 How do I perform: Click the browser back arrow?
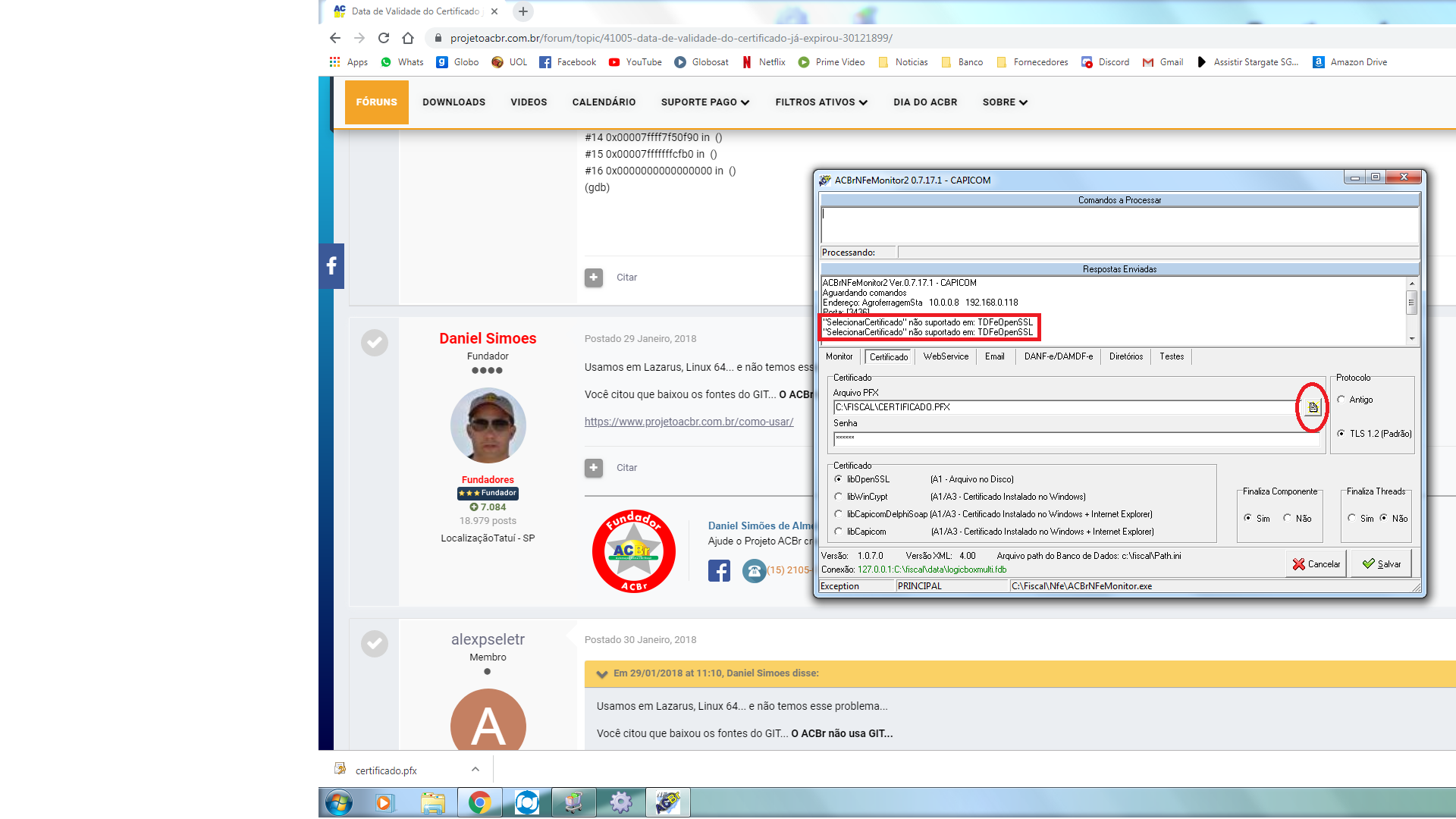335,38
